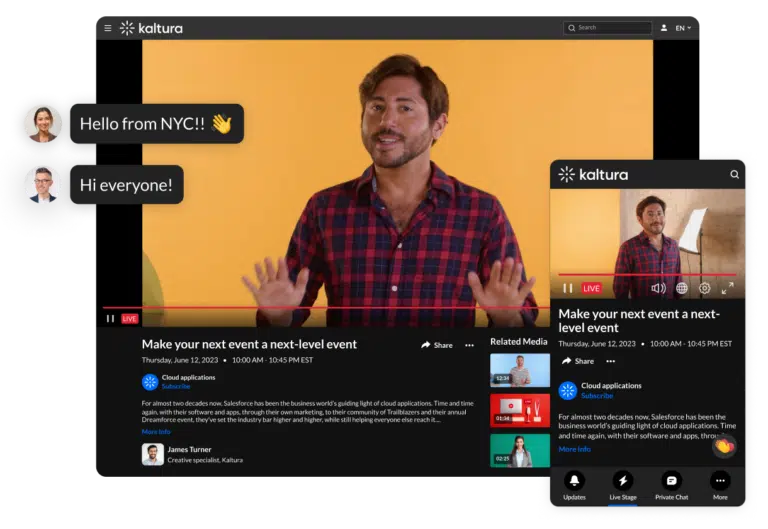Open first Related Media thumbnail

[519, 369]
